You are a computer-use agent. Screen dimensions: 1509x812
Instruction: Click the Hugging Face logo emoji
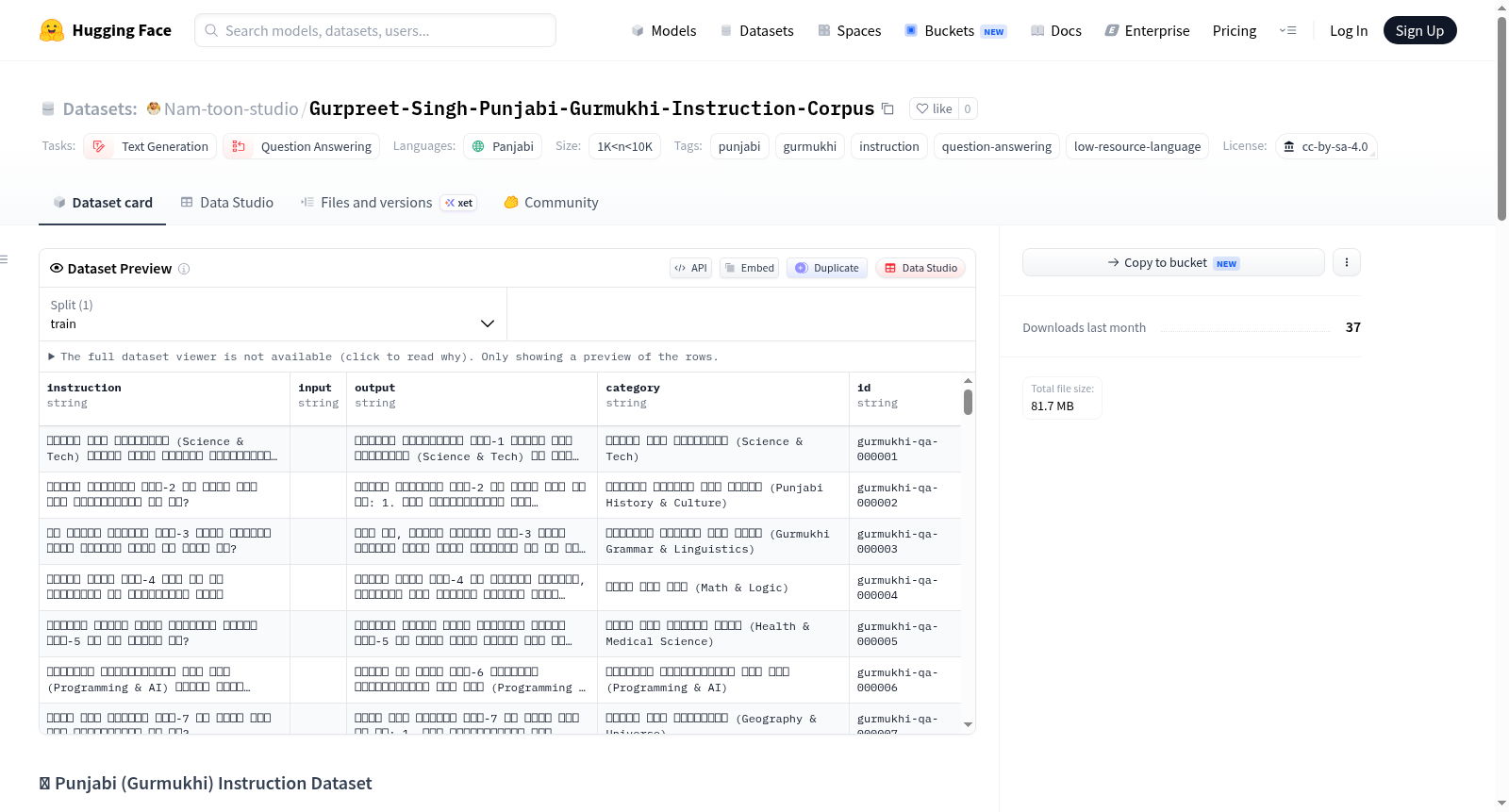52,30
